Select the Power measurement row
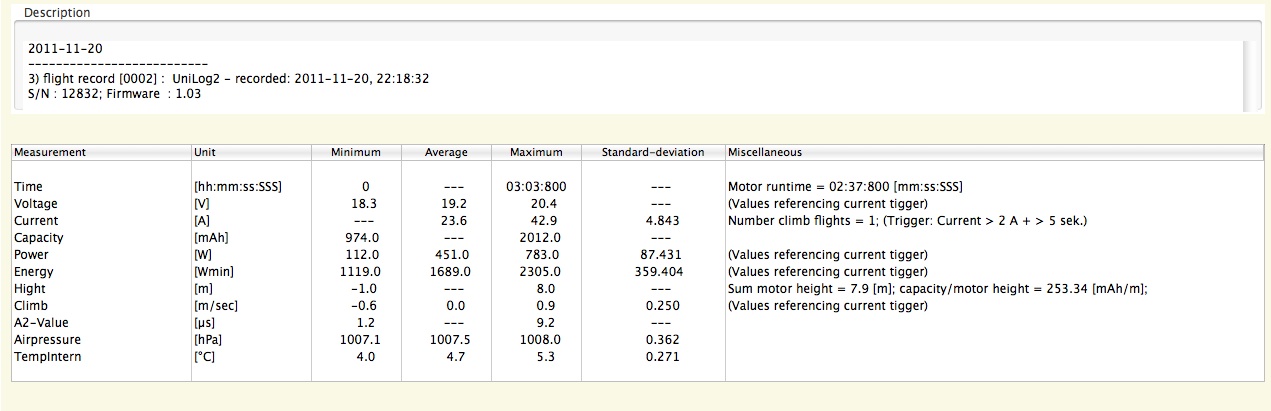1271x411 pixels. [x=32, y=255]
